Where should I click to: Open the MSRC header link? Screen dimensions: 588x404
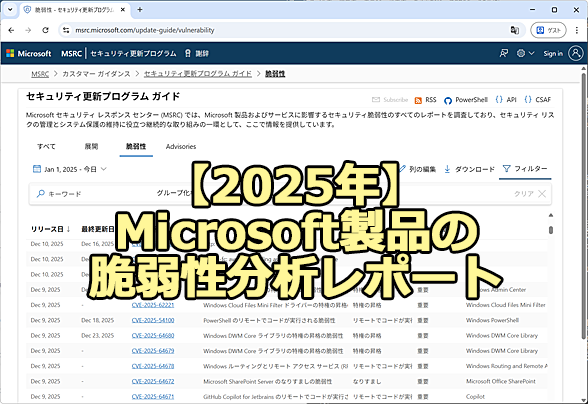[x=71, y=54]
